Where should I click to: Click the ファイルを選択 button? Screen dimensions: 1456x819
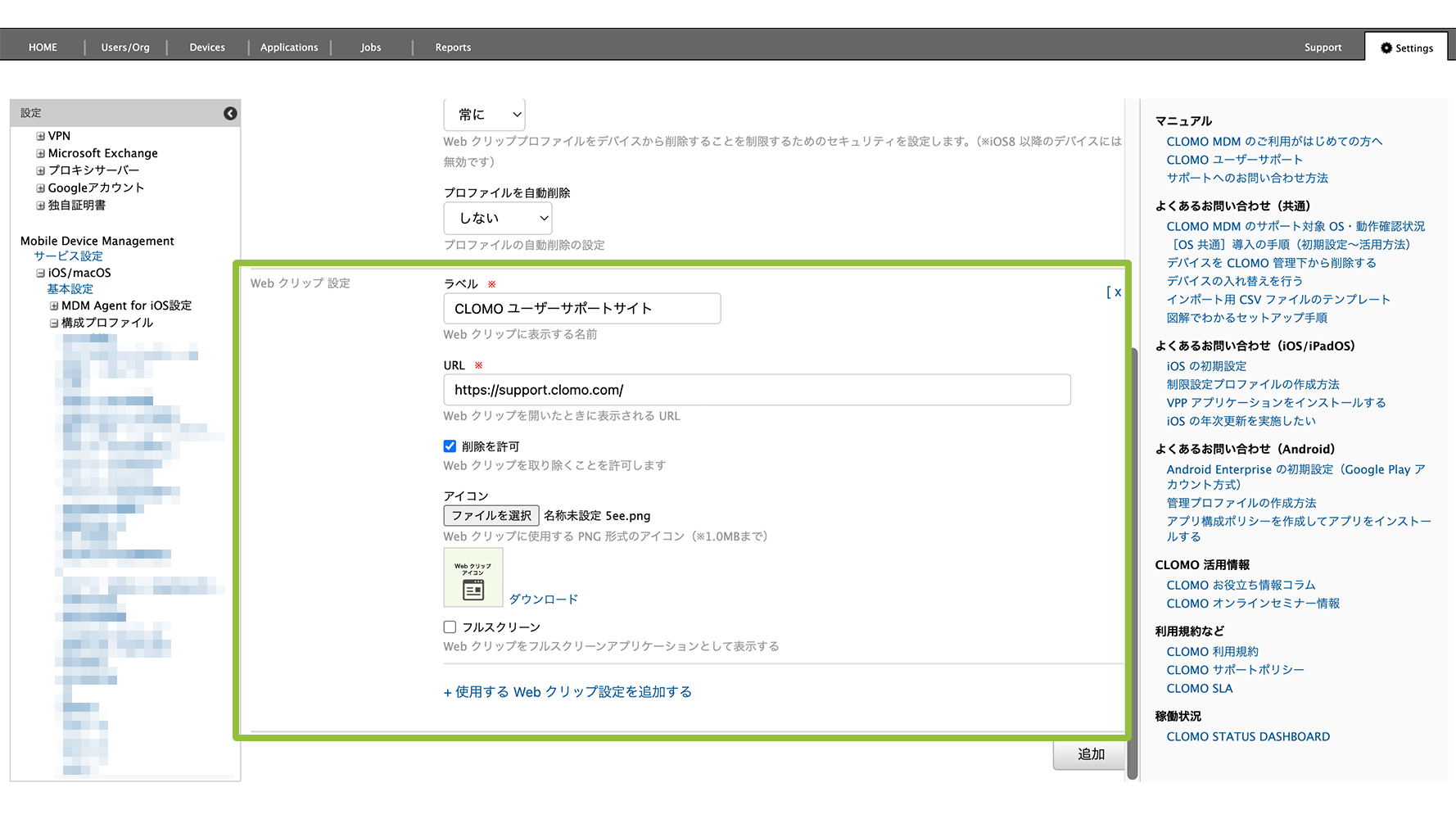[x=491, y=515]
